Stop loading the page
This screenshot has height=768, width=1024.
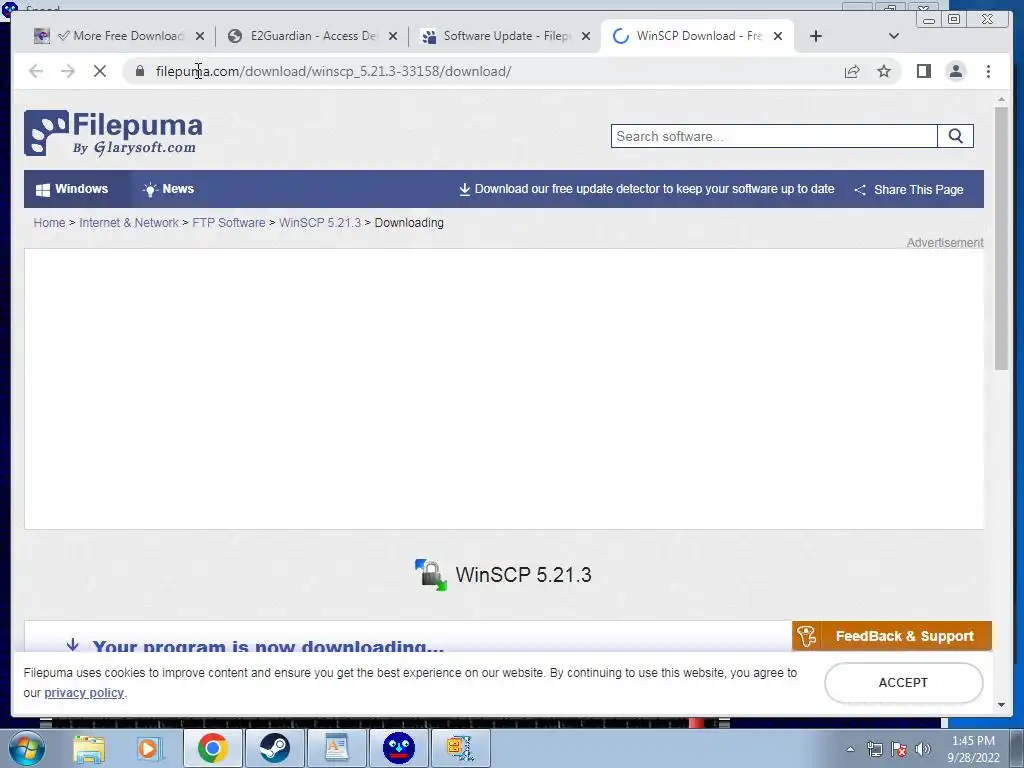click(100, 71)
